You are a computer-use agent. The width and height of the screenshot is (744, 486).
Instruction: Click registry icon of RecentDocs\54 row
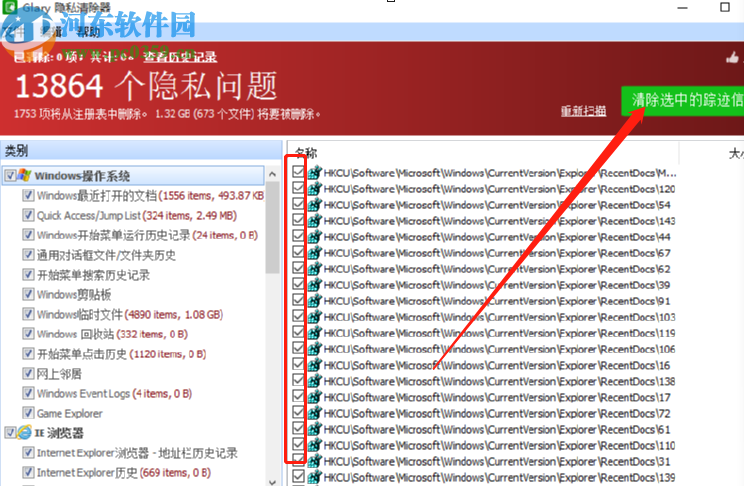315,205
